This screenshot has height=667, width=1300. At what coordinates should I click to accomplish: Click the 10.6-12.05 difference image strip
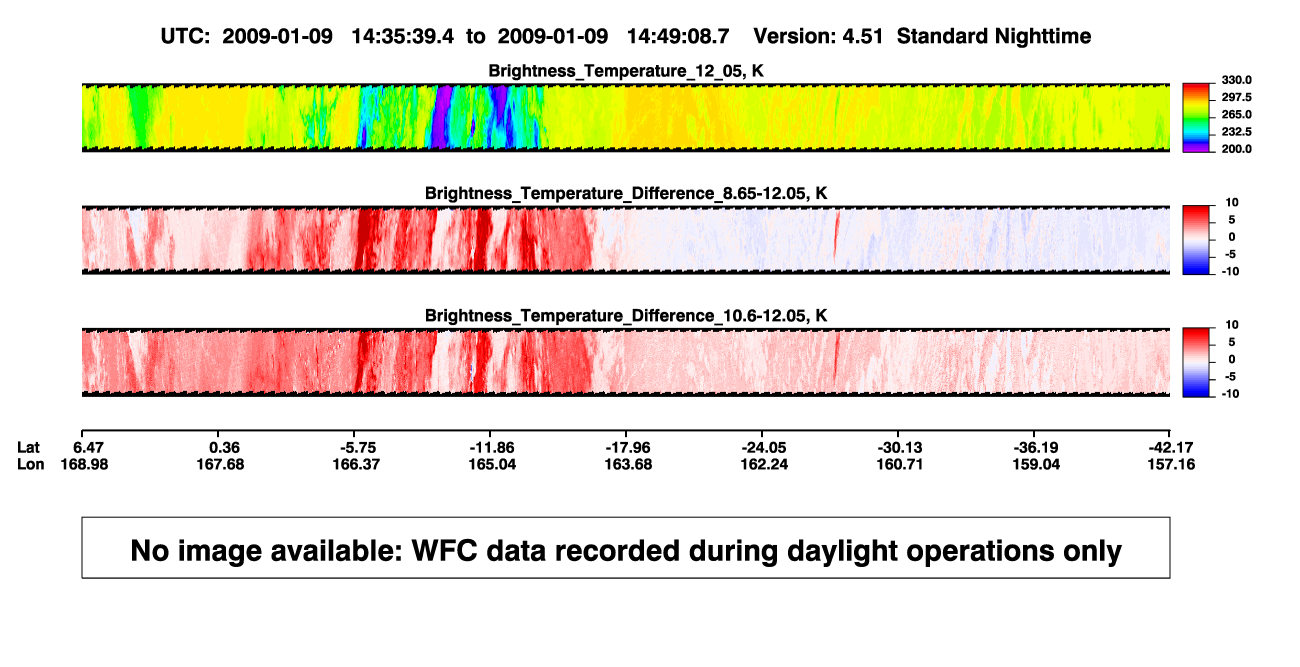[626, 362]
